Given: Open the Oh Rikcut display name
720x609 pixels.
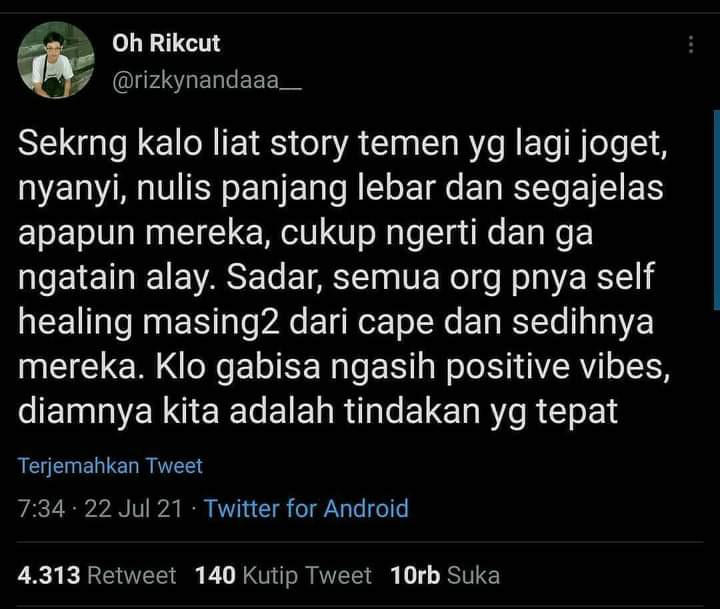Looking at the screenshot, I should pos(166,44).
